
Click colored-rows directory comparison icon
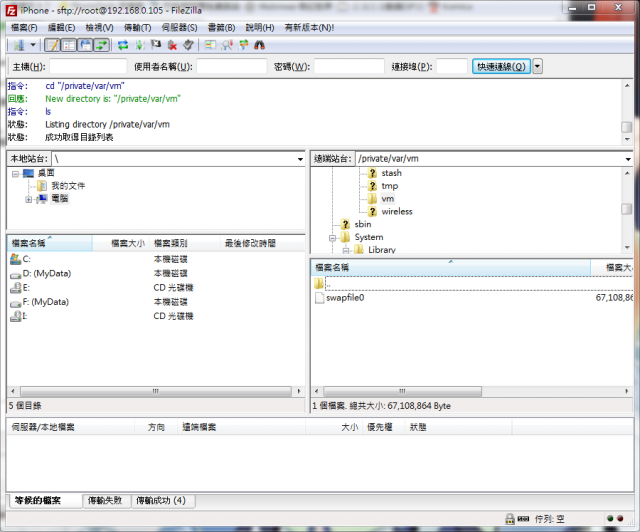click(x=210, y=45)
